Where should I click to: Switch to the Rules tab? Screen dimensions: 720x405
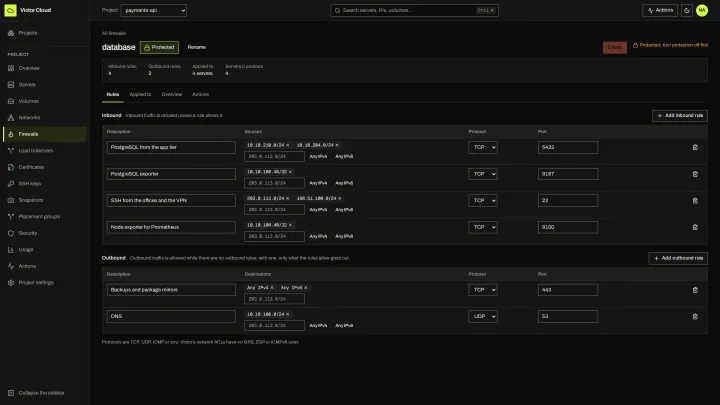coord(112,94)
